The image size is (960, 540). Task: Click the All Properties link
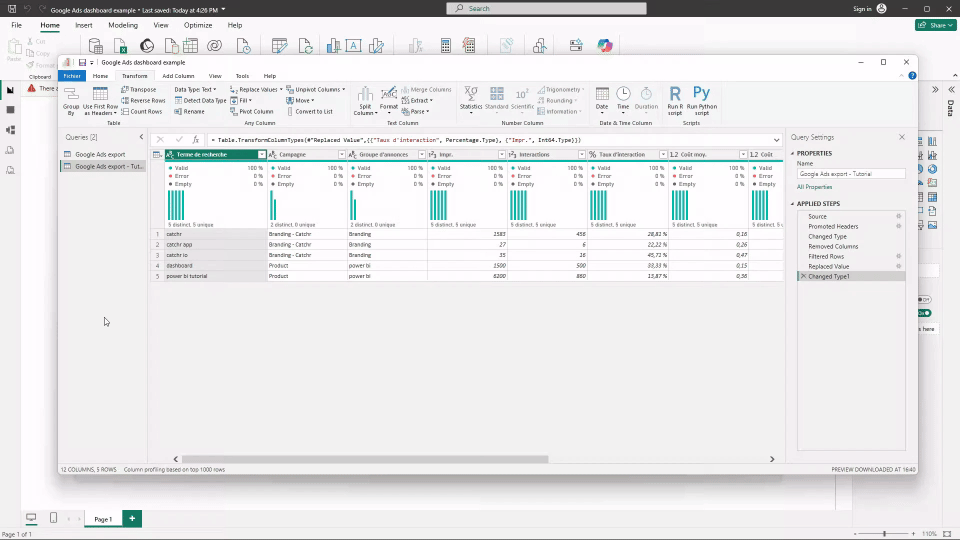[x=814, y=187]
